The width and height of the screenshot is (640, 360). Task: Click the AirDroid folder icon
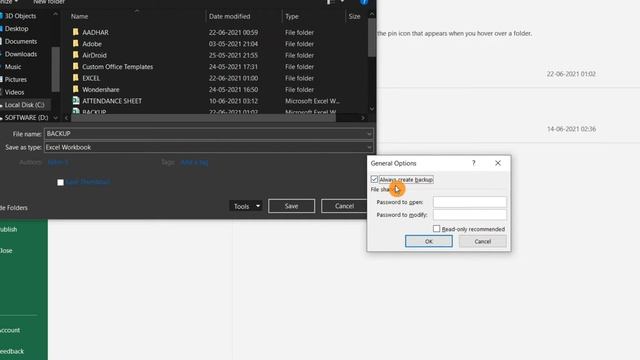(x=76, y=55)
